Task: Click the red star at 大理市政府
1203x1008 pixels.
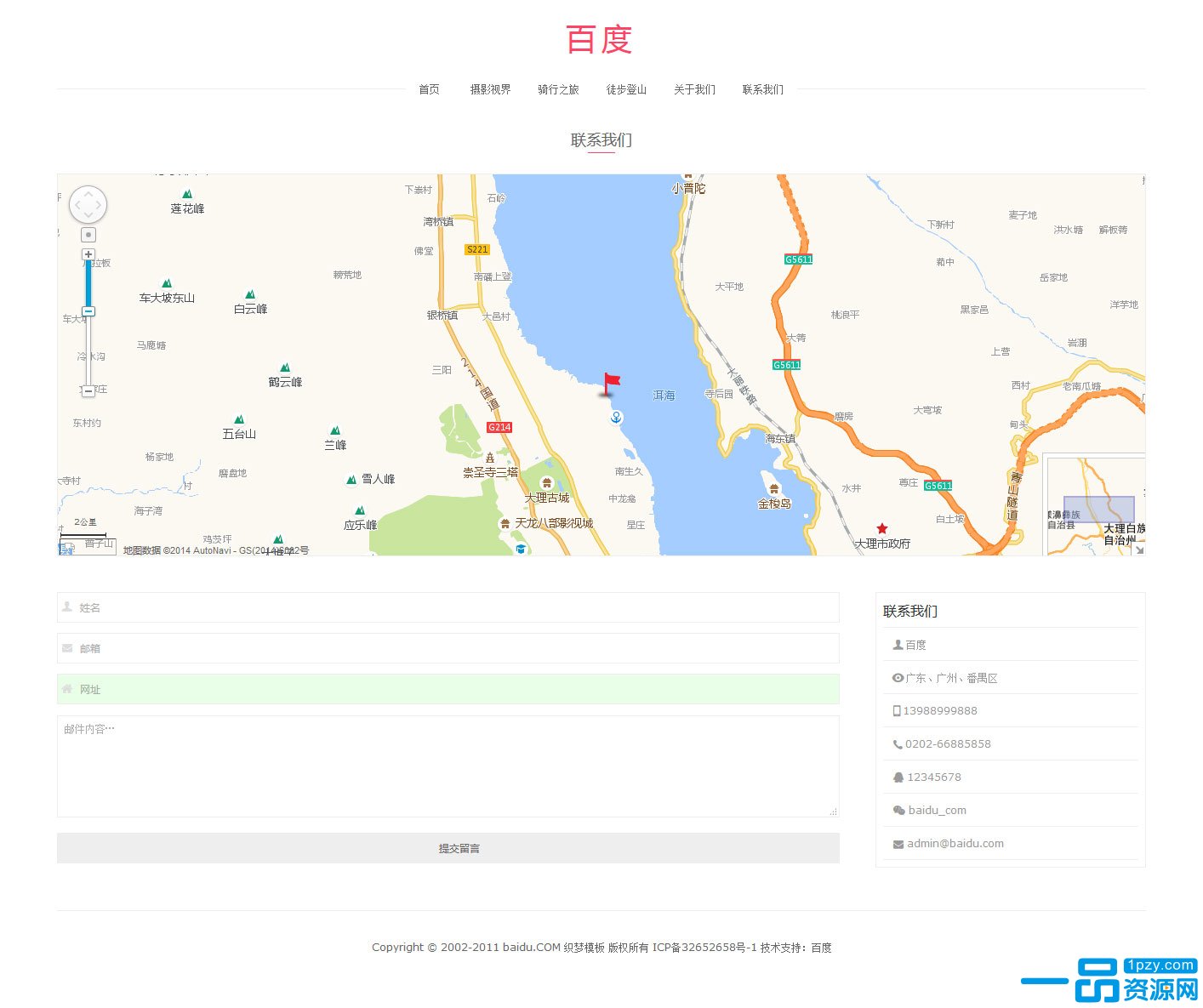Action: (x=882, y=528)
